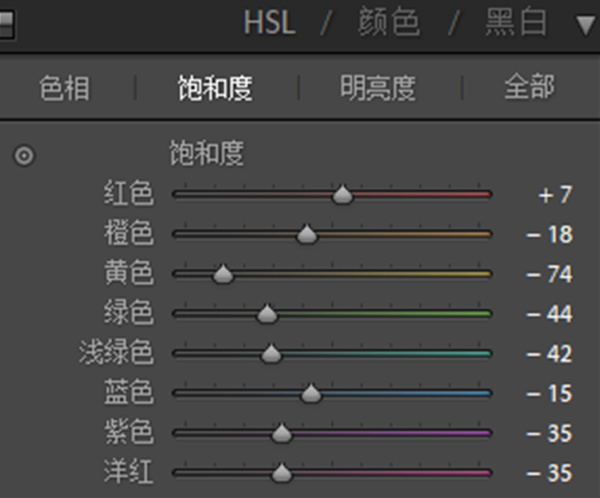
Task: Click the 紫色 (Purple) saturation slider handle
Action: (282, 433)
